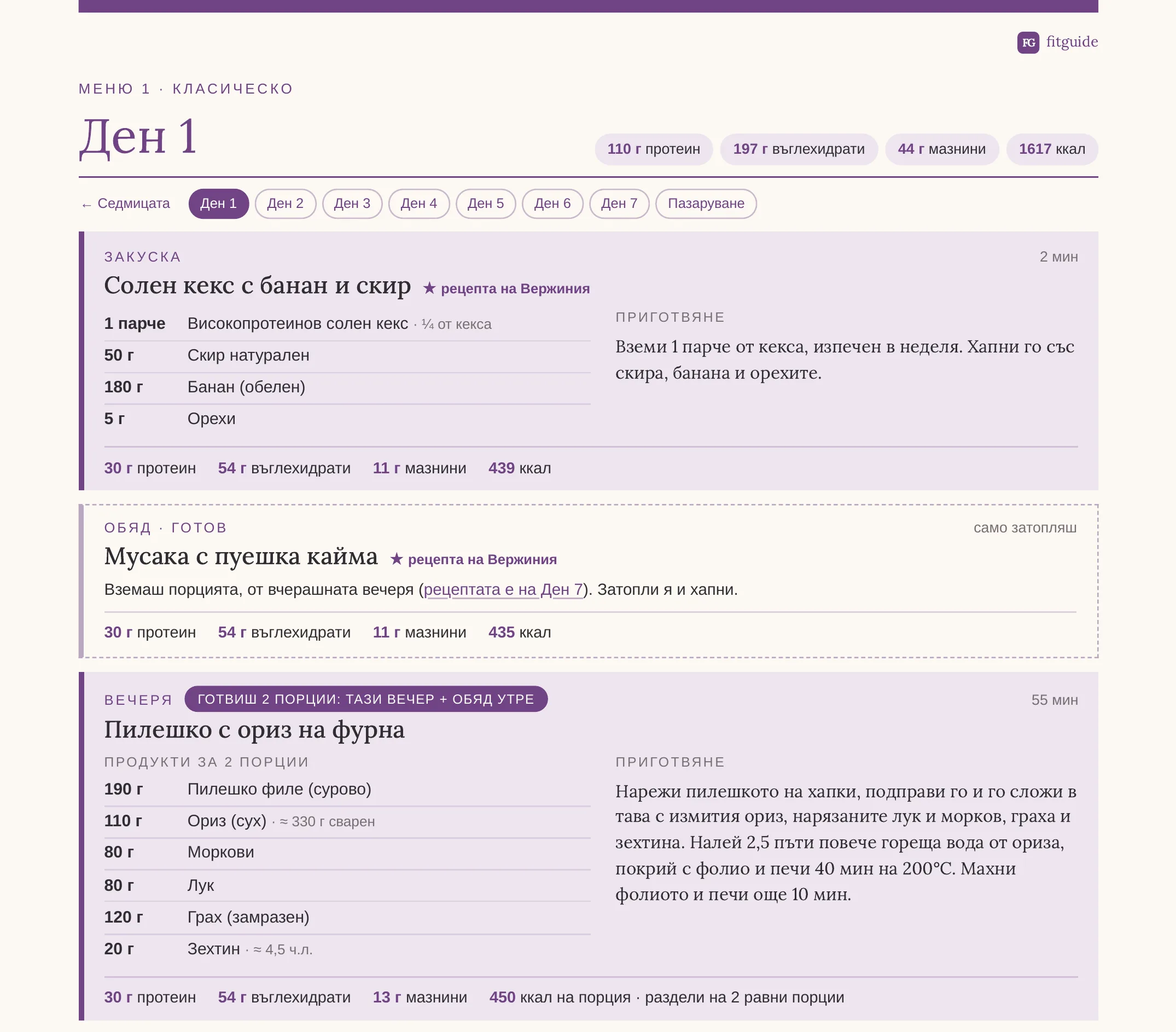This screenshot has height=1032, width=1176.
Task: Click the star icon beside Мусака title
Action: click(397, 559)
